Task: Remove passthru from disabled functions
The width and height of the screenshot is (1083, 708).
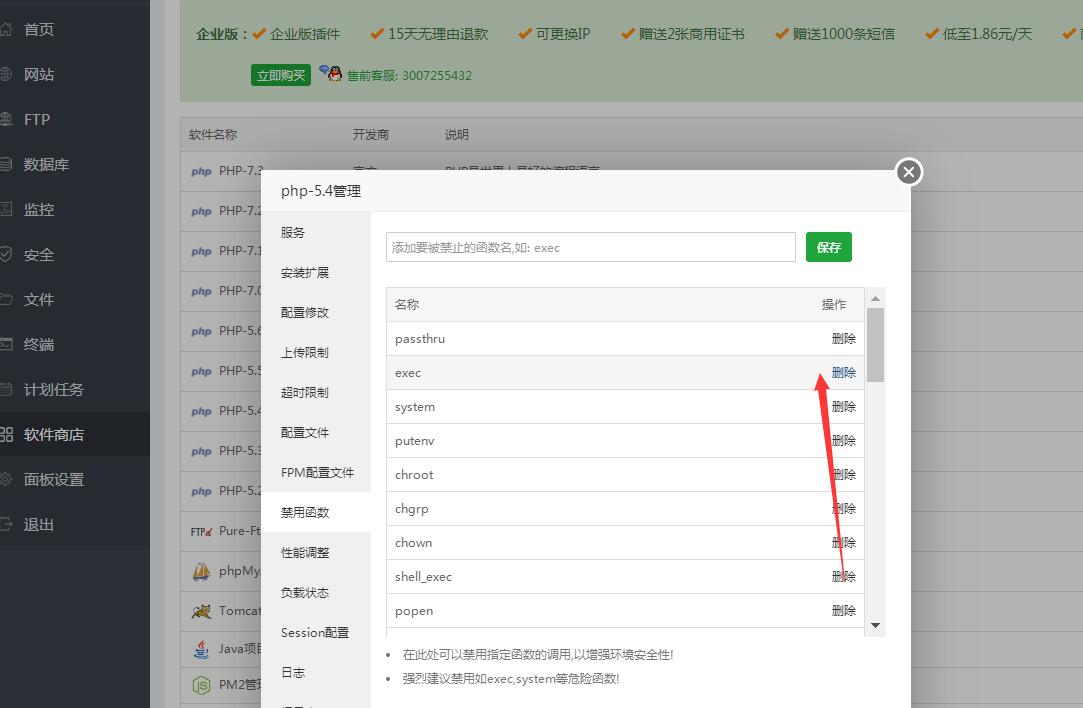Action: (x=843, y=338)
